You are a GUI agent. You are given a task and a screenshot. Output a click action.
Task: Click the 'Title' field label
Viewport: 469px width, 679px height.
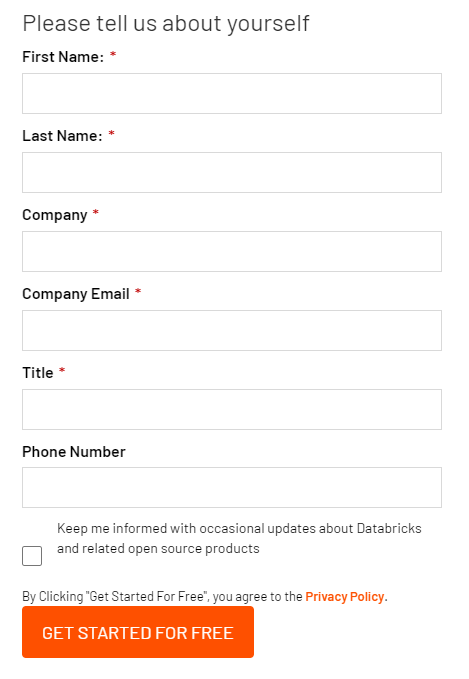[38, 373]
